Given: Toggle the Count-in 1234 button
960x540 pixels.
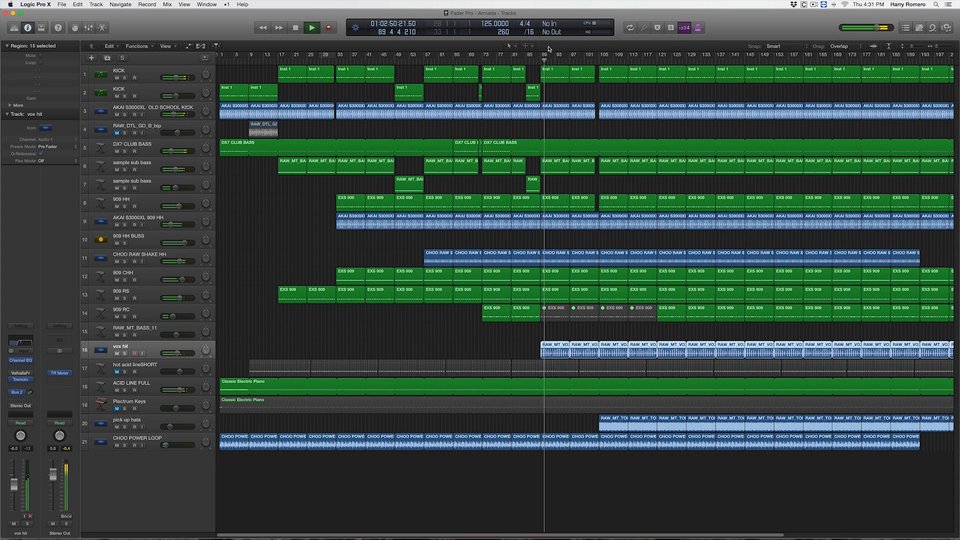Looking at the screenshot, I should click(x=684, y=28).
